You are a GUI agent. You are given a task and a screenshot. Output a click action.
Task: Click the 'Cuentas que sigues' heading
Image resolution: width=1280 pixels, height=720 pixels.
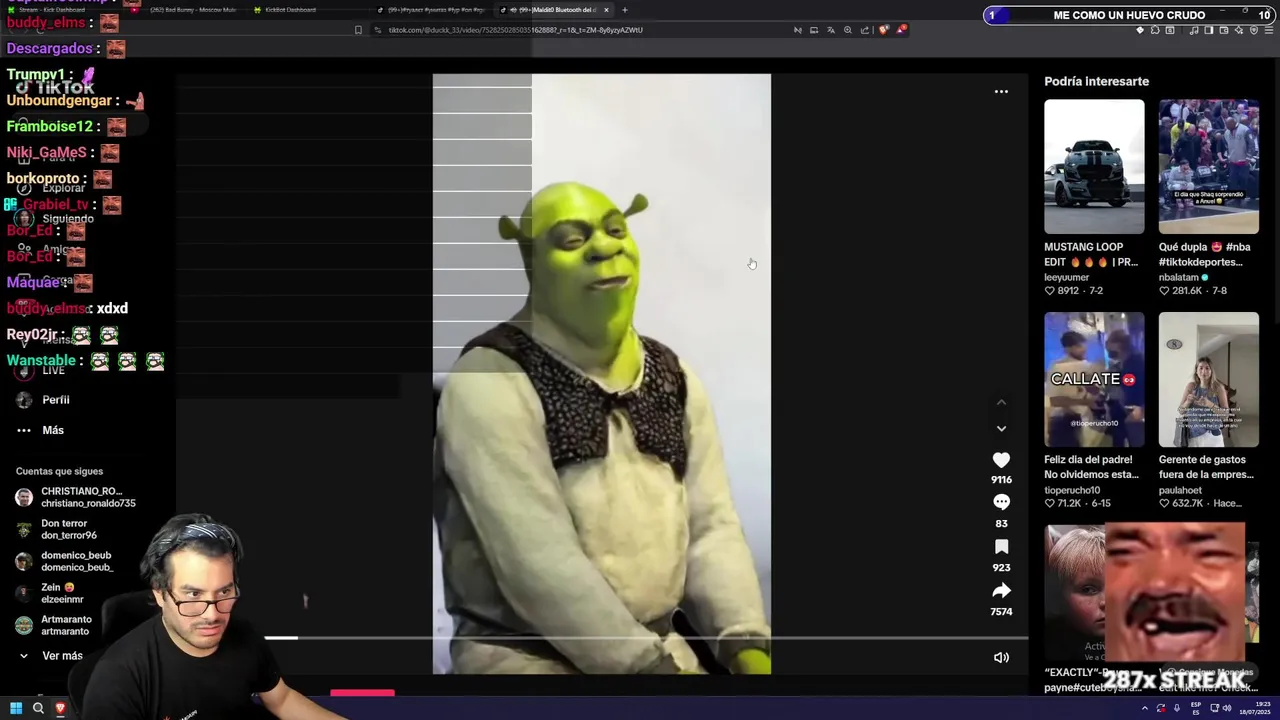pyautogui.click(x=59, y=471)
